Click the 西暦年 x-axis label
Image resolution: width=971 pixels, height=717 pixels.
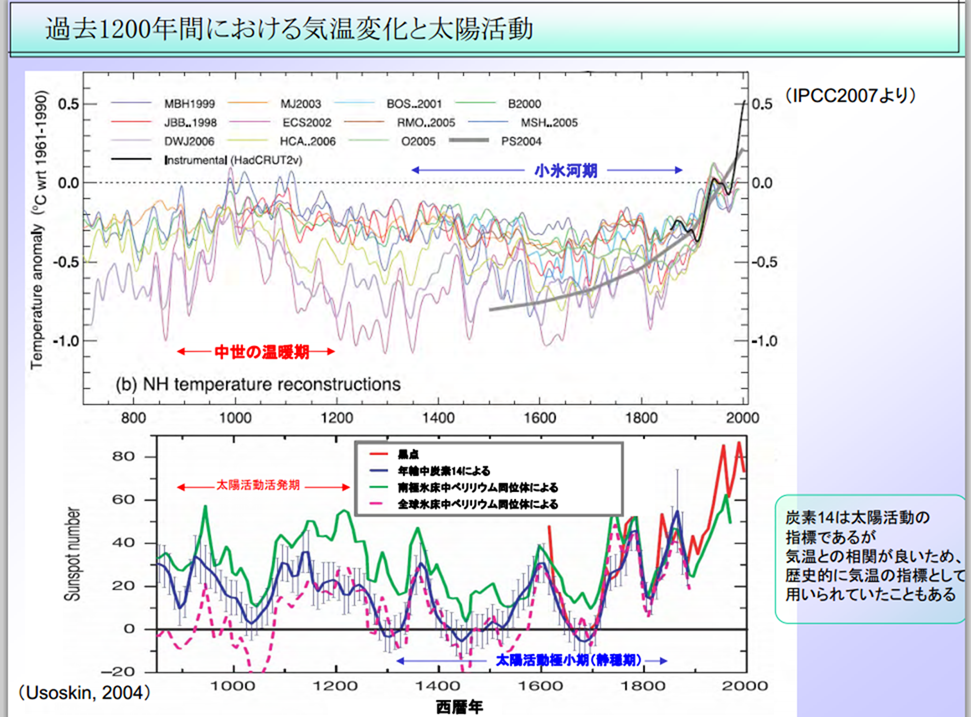459,707
